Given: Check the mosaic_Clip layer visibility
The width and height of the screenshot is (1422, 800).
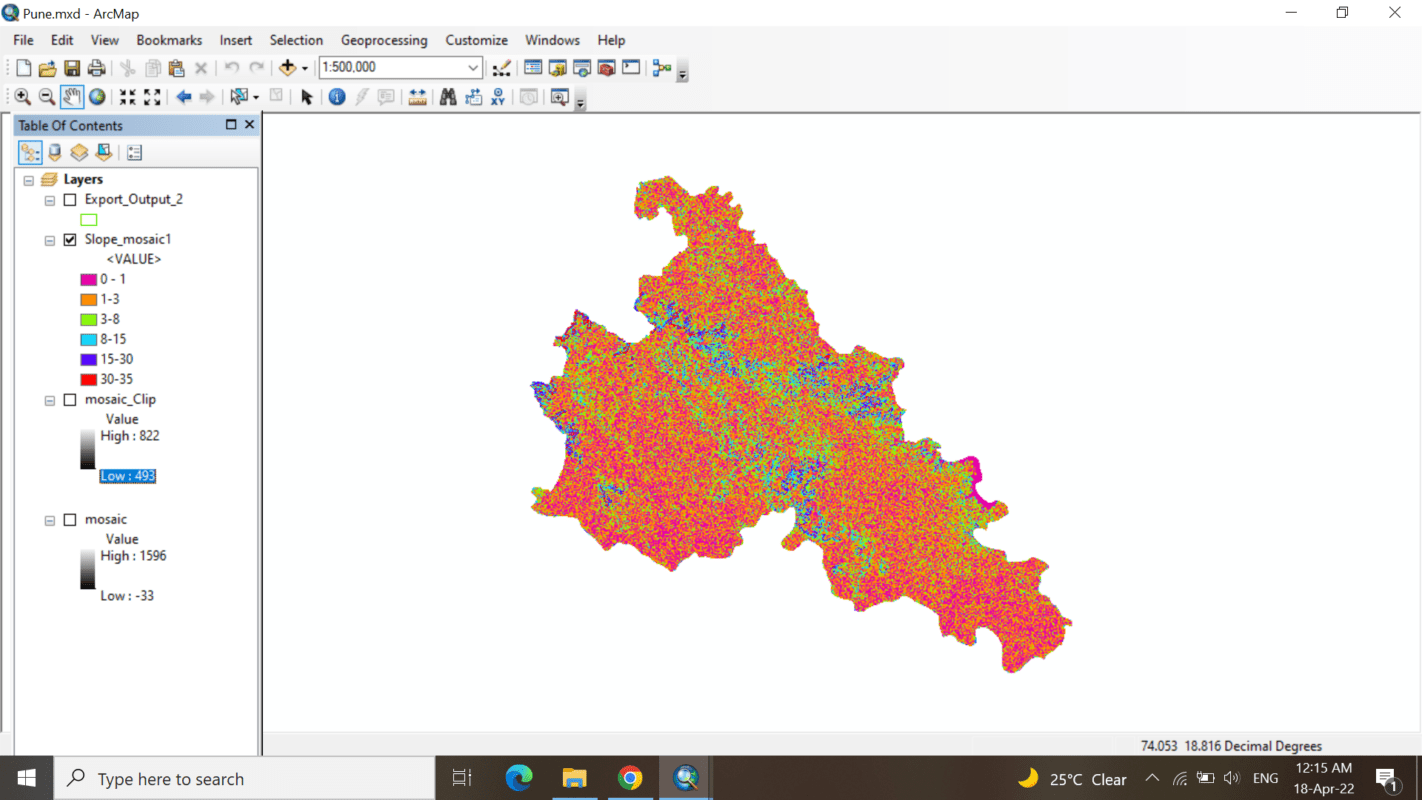Looking at the screenshot, I should 68,399.
